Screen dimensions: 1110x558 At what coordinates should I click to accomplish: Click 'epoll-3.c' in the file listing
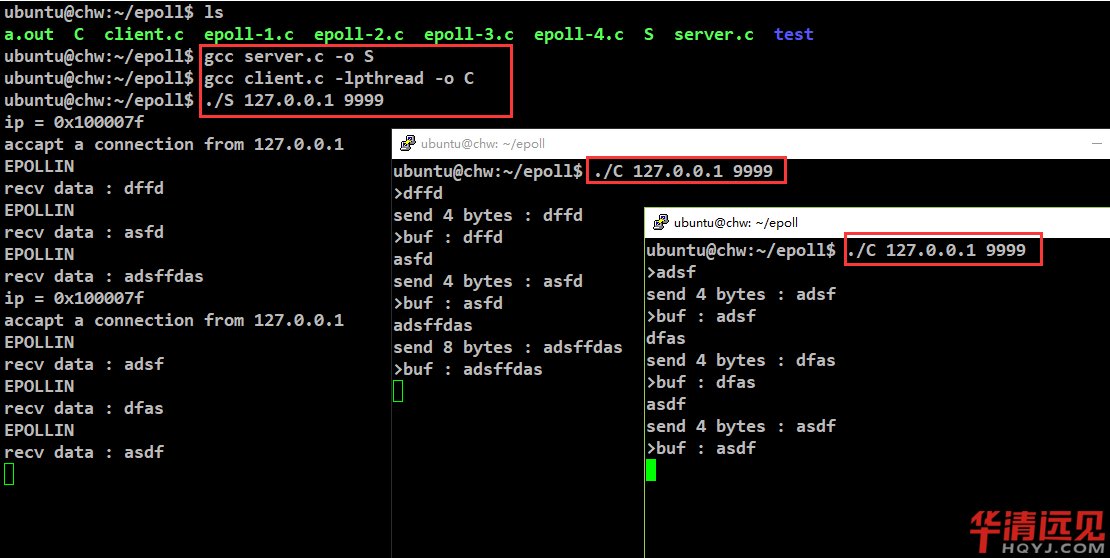468,34
